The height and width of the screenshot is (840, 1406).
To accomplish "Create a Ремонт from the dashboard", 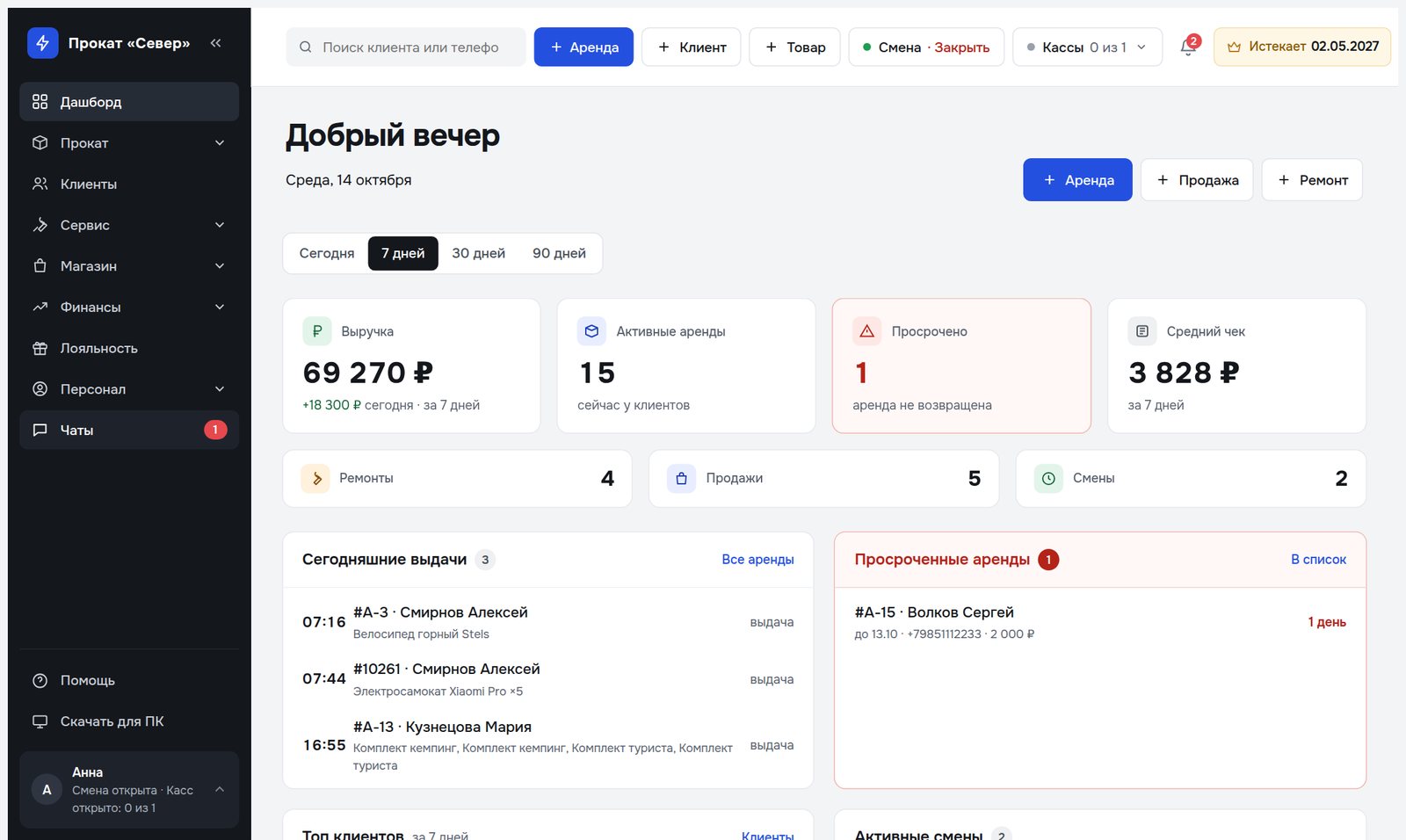I will [1312, 180].
